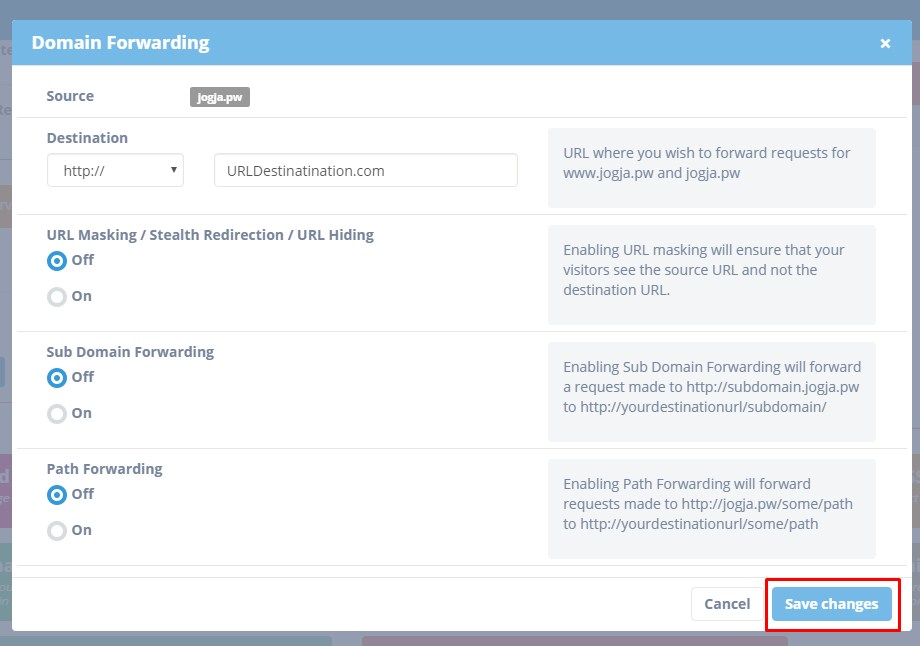The height and width of the screenshot is (646, 920).
Task: Enable Path Forwarding
Action: point(57,530)
